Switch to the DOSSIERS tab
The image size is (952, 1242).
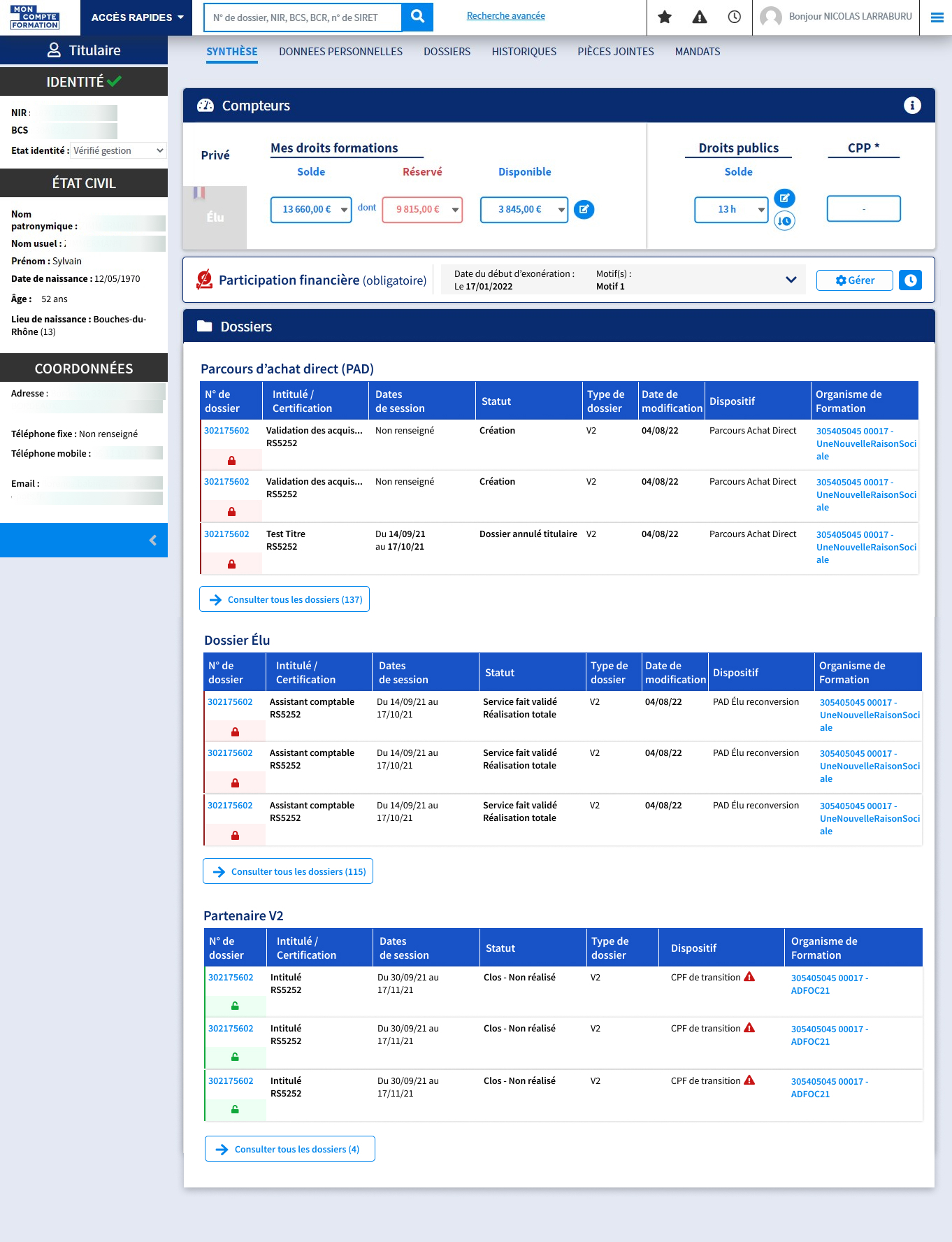(447, 52)
